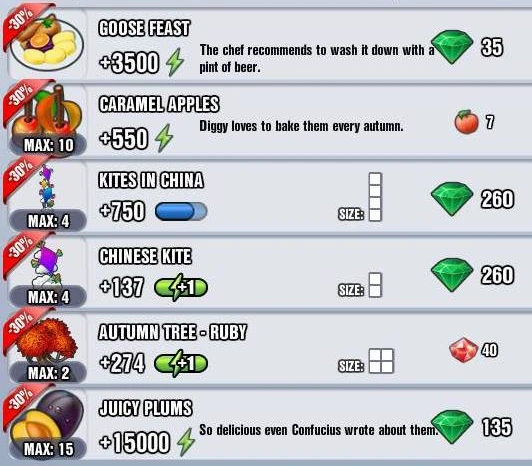Click the green gem beside 35
The image size is (532, 466).
click(452, 47)
